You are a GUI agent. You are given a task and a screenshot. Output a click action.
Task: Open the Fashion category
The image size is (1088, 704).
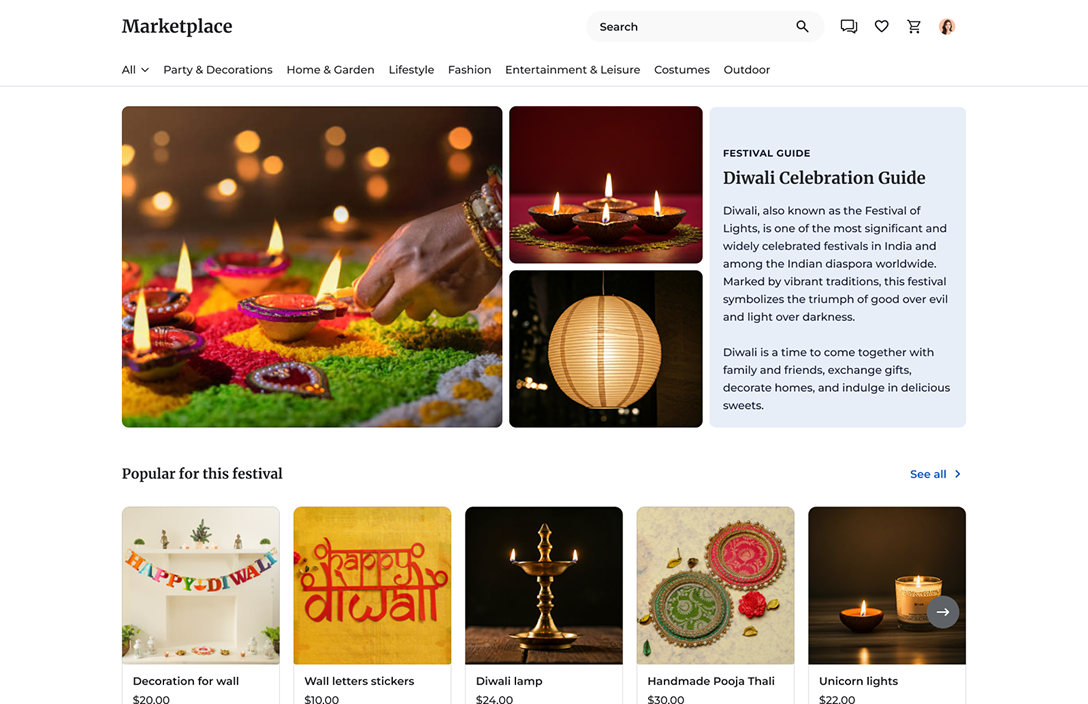(470, 69)
